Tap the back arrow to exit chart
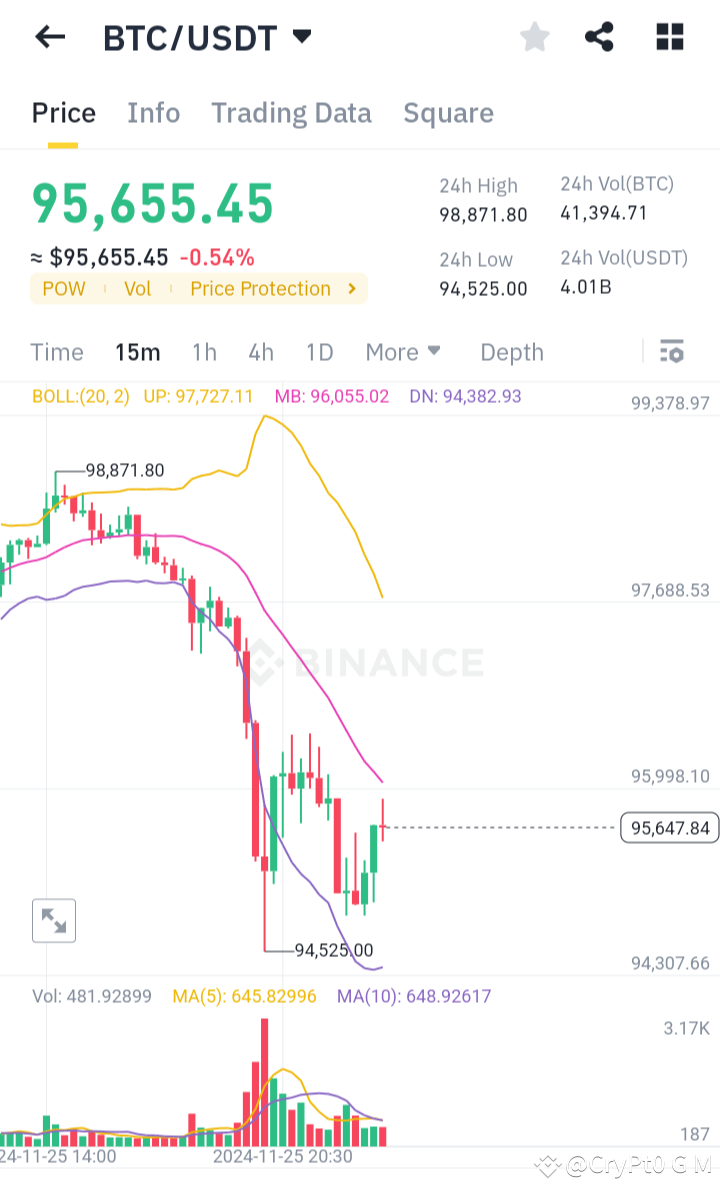The height and width of the screenshot is (1187, 720). pyautogui.click(x=48, y=37)
